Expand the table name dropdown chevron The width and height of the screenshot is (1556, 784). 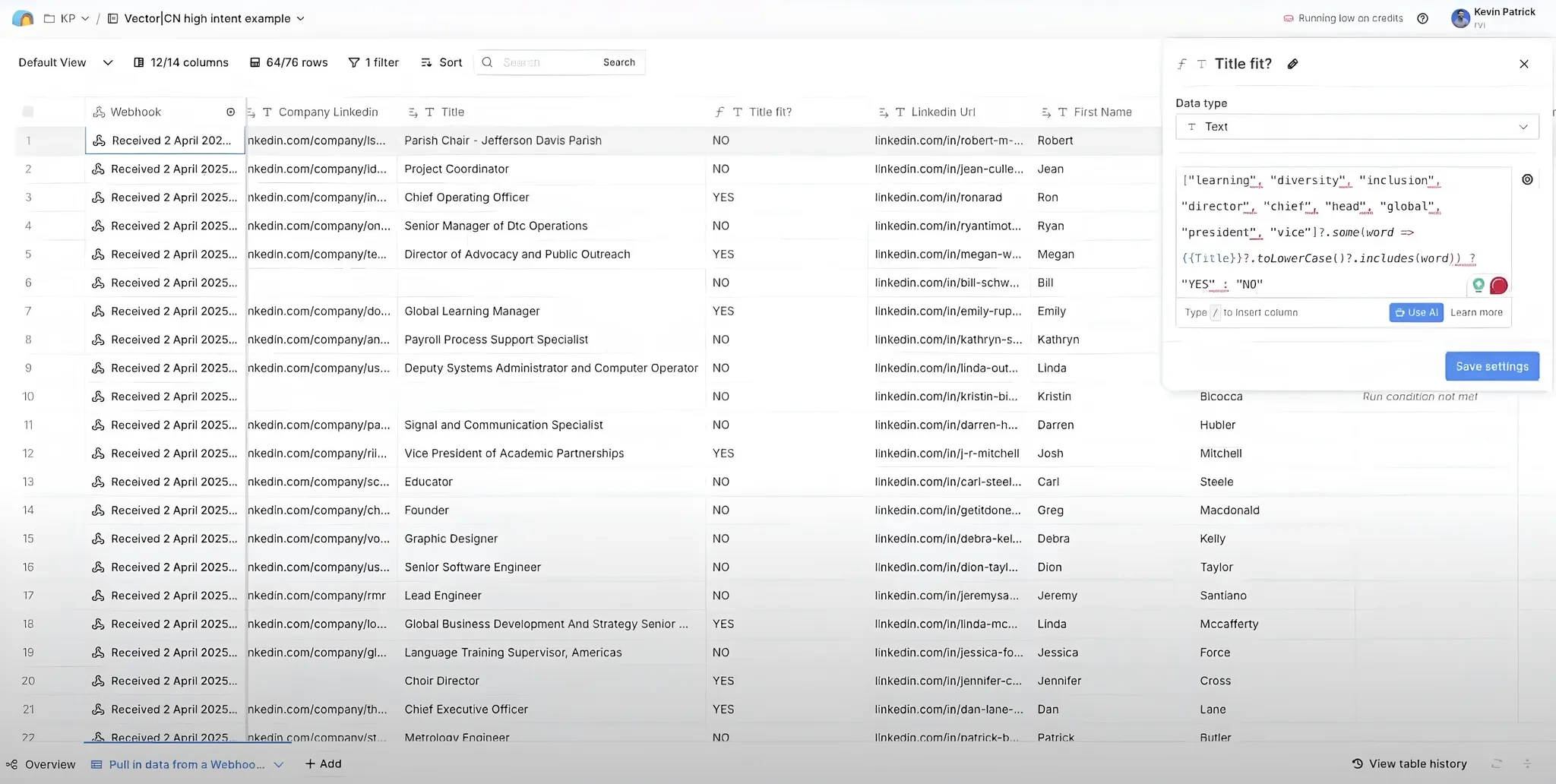(300, 18)
